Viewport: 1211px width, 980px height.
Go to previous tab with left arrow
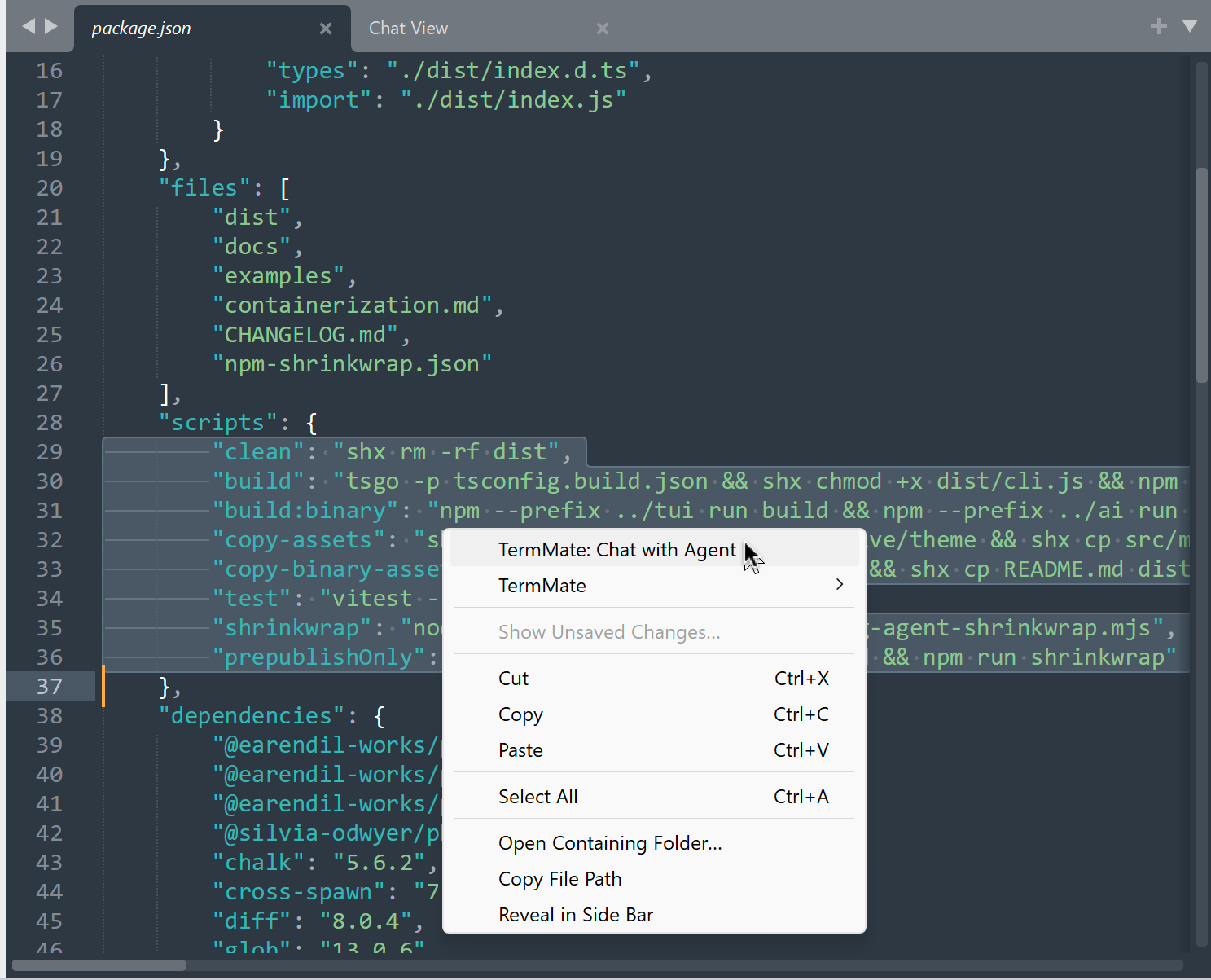[x=29, y=26]
